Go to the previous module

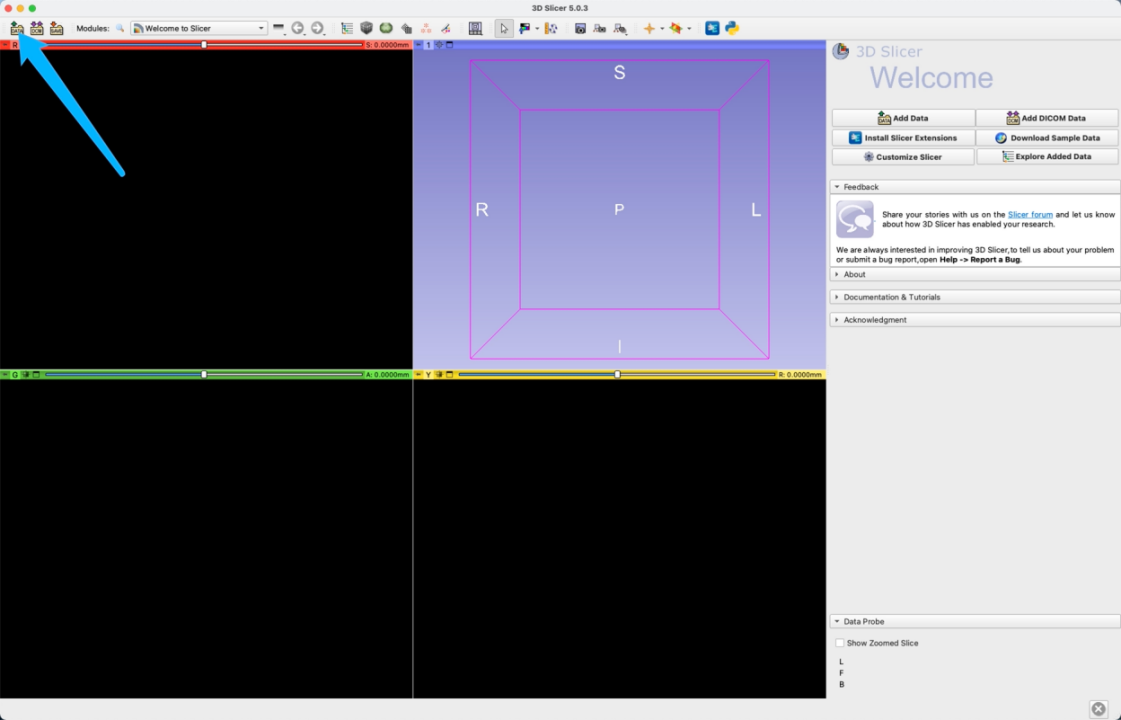[x=297, y=29]
